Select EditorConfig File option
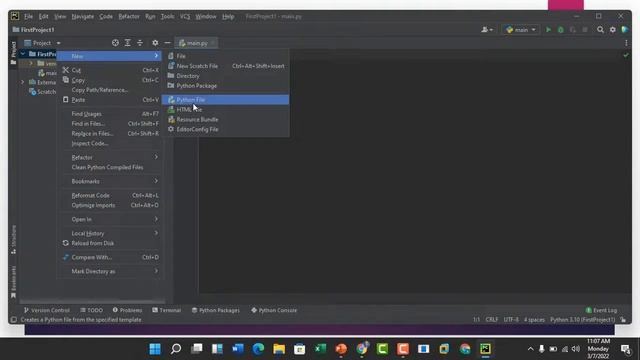640x360 pixels. pyautogui.click(x=225, y=129)
